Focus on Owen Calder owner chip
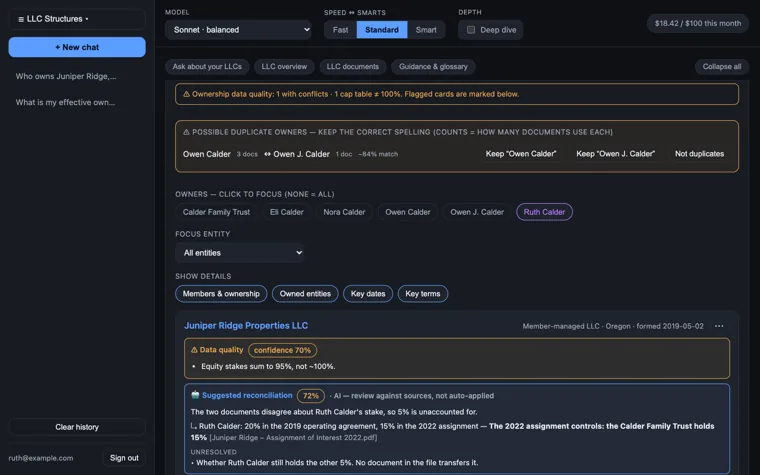This screenshot has width=760, height=475. [408, 212]
